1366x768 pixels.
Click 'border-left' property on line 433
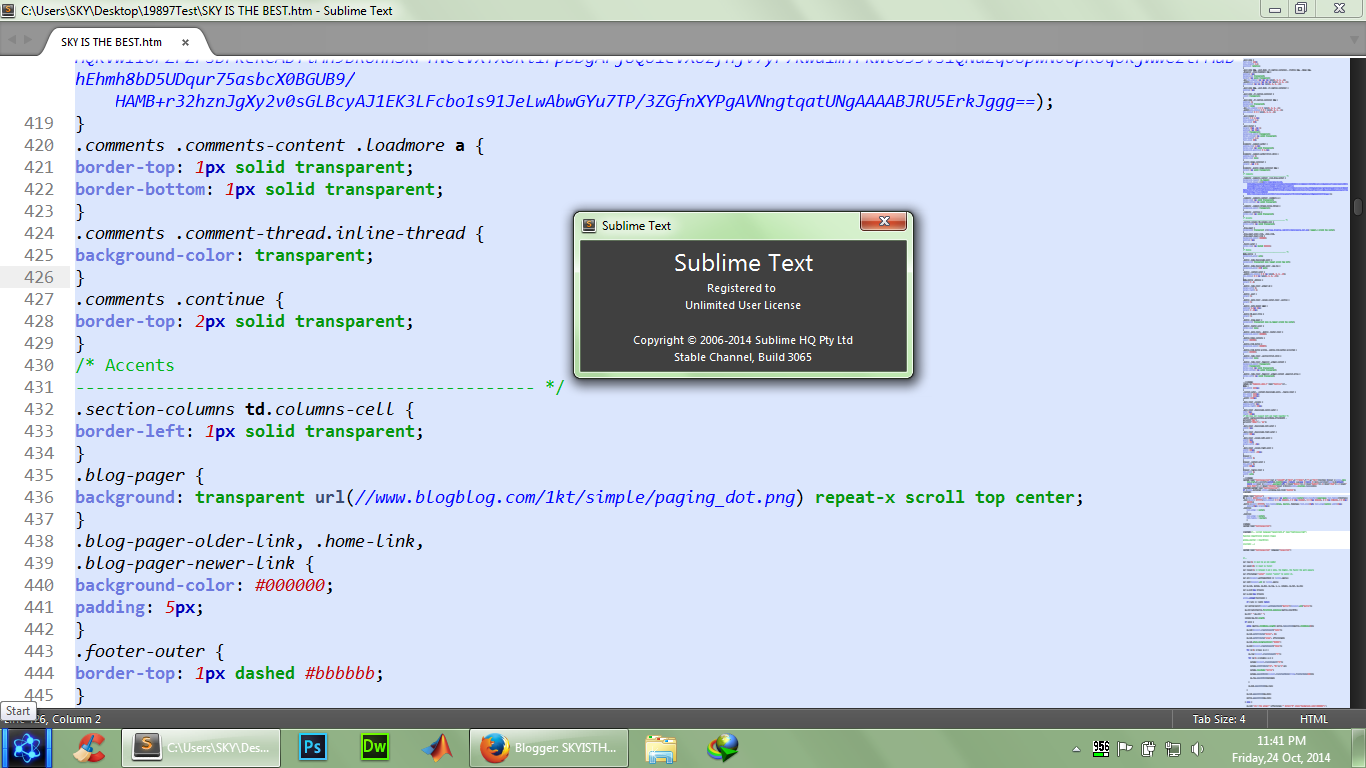coord(130,431)
